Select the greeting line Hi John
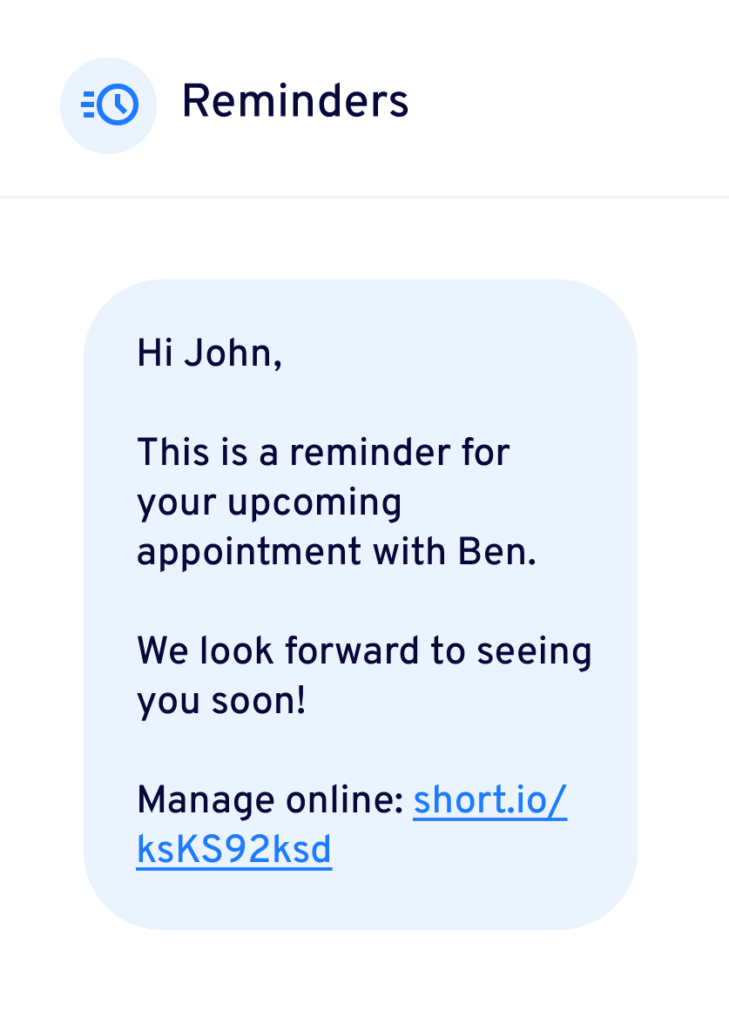This screenshot has width=729, height=1024. tap(209, 353)
